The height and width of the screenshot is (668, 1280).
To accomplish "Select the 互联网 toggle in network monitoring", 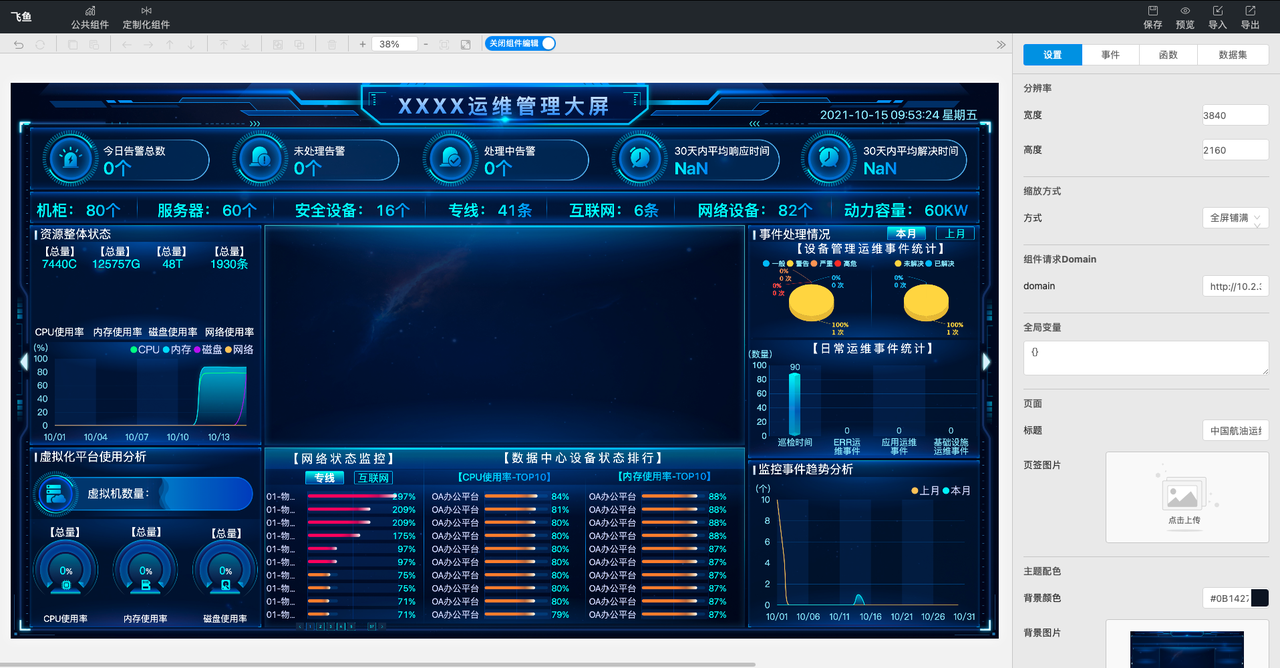I will (374, 478).
